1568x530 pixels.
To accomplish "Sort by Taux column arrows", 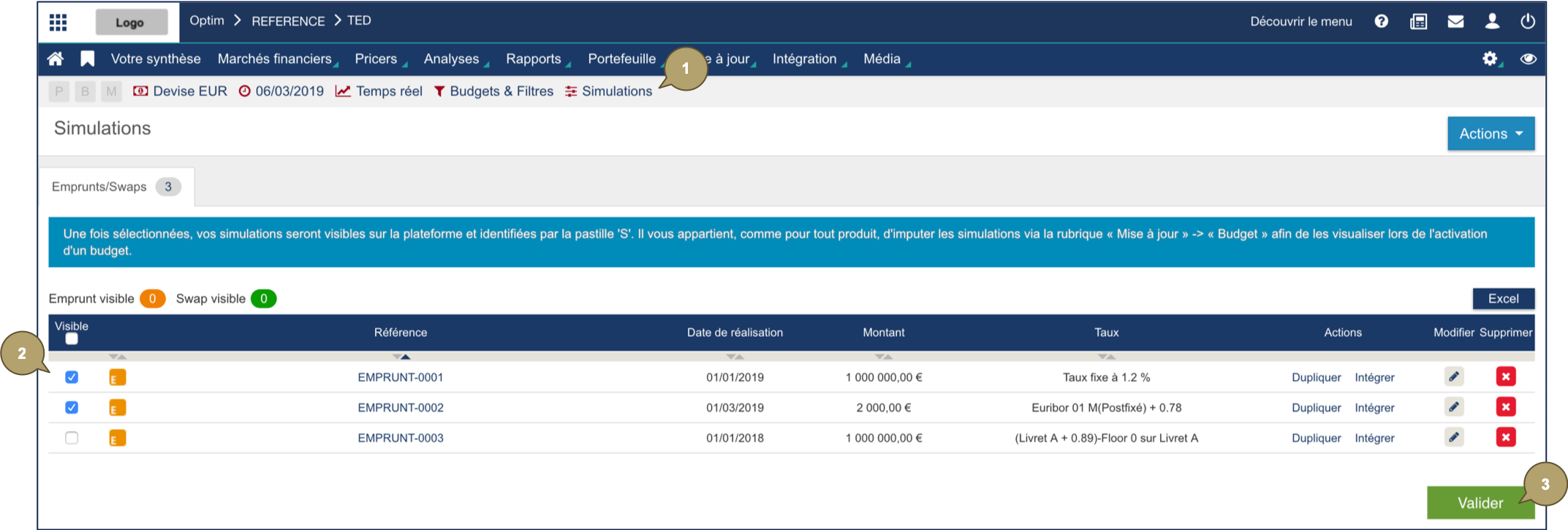I will (1106, 357).
